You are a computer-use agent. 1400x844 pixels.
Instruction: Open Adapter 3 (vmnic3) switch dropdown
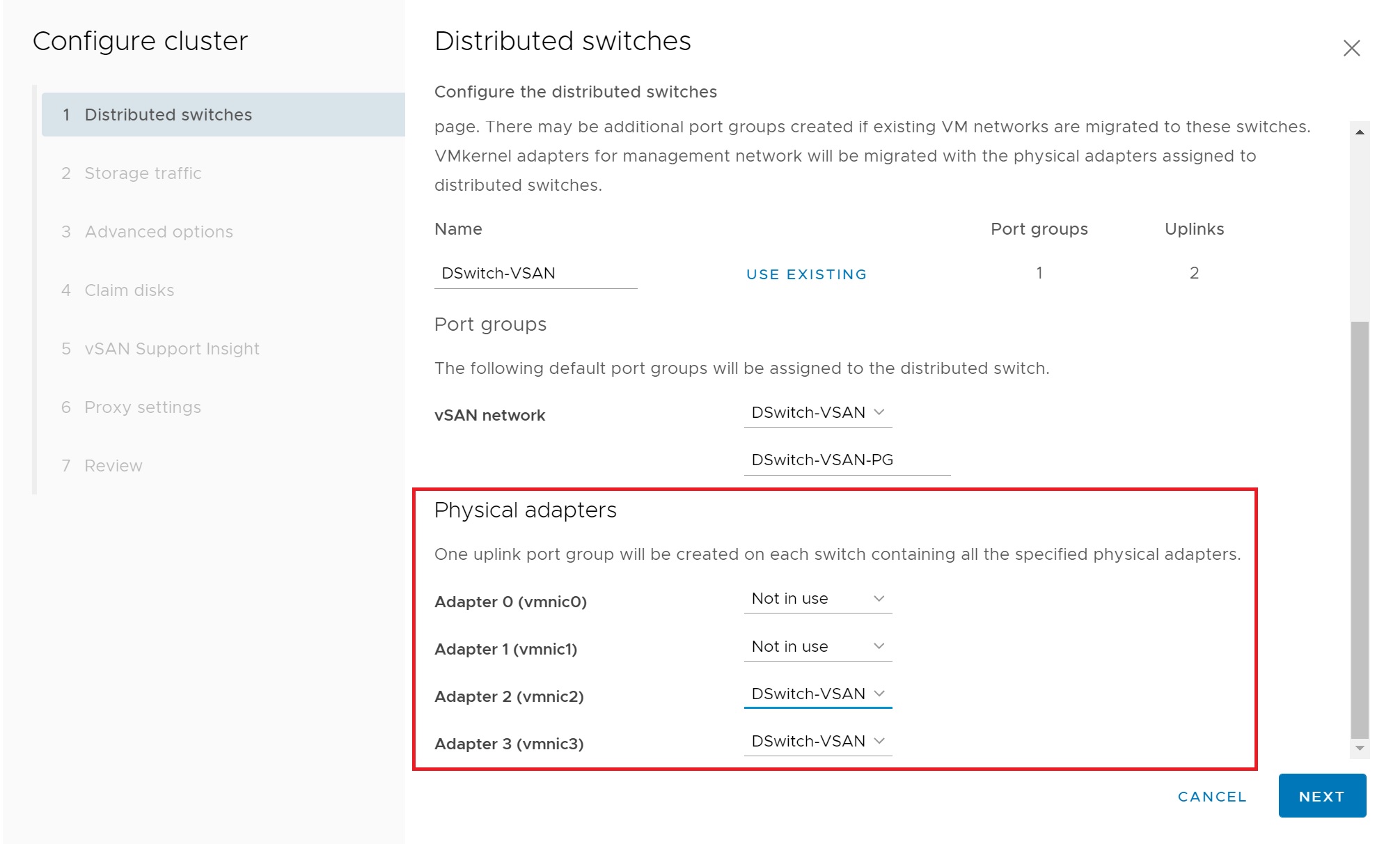817,742
